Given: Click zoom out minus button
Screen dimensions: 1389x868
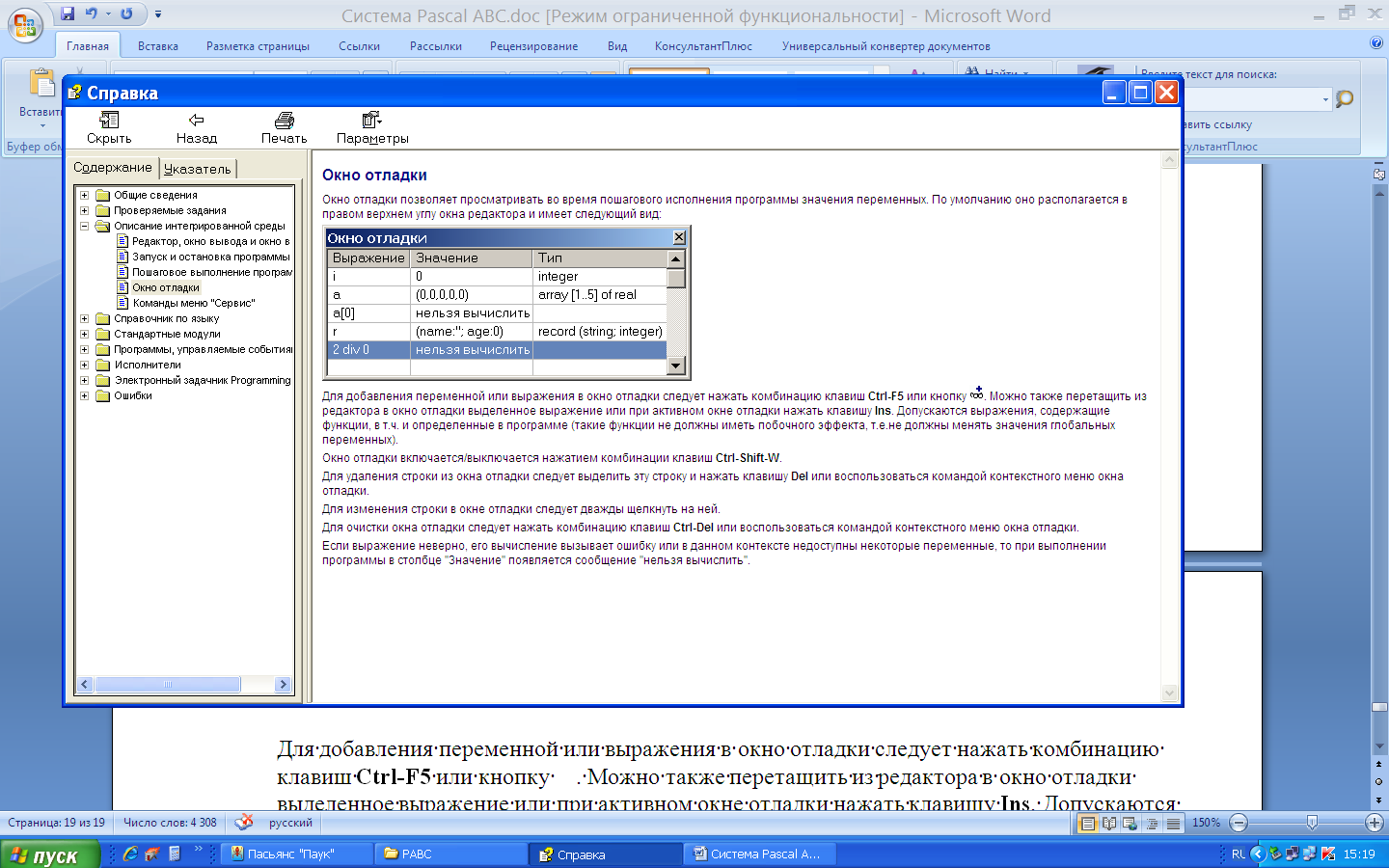Looking at the screenshot, I should point(1239,823).
